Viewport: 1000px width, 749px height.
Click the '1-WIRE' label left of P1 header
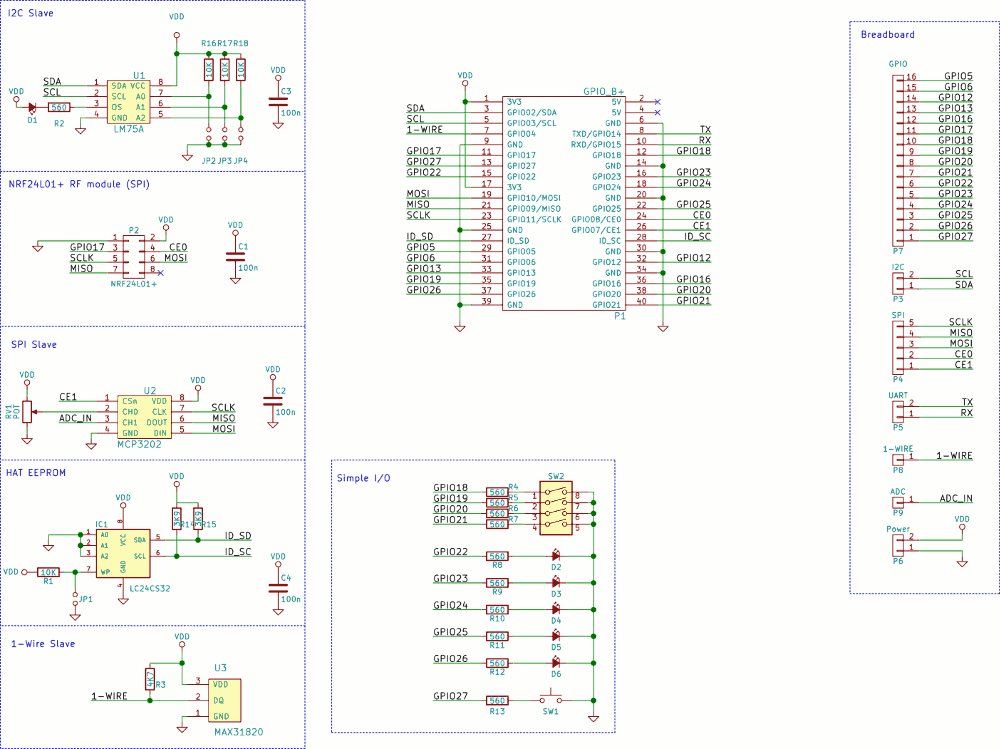(424, 130)
